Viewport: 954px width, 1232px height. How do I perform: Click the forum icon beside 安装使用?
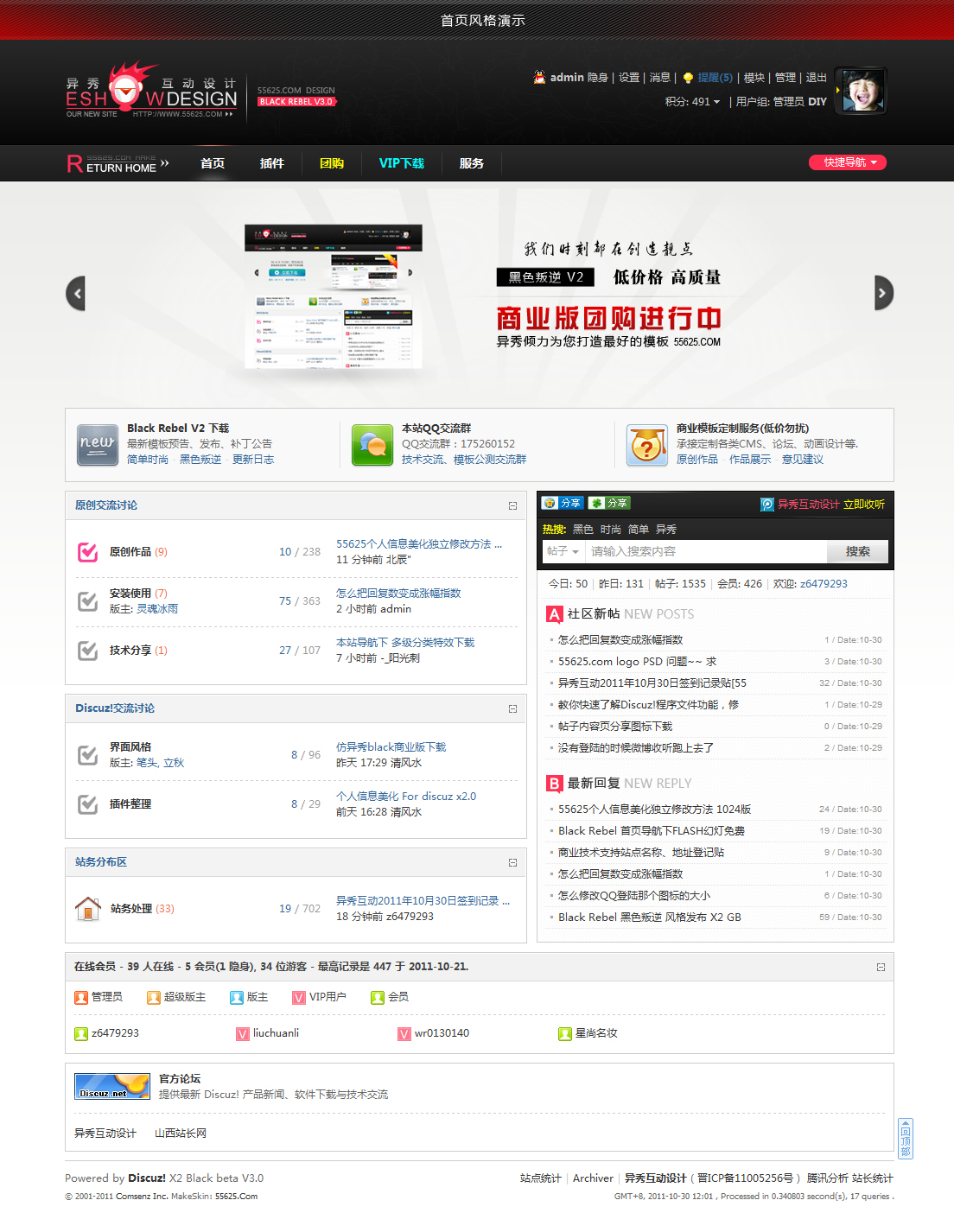coord(87,600)
